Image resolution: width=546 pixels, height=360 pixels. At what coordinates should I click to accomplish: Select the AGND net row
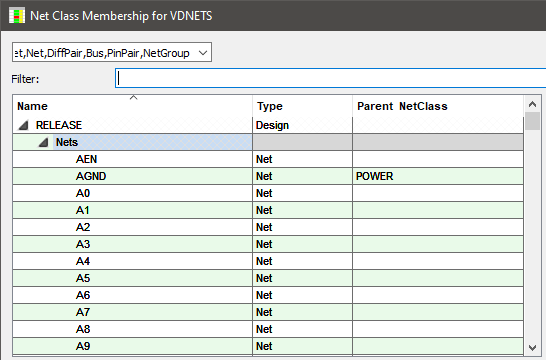point(268,176)
